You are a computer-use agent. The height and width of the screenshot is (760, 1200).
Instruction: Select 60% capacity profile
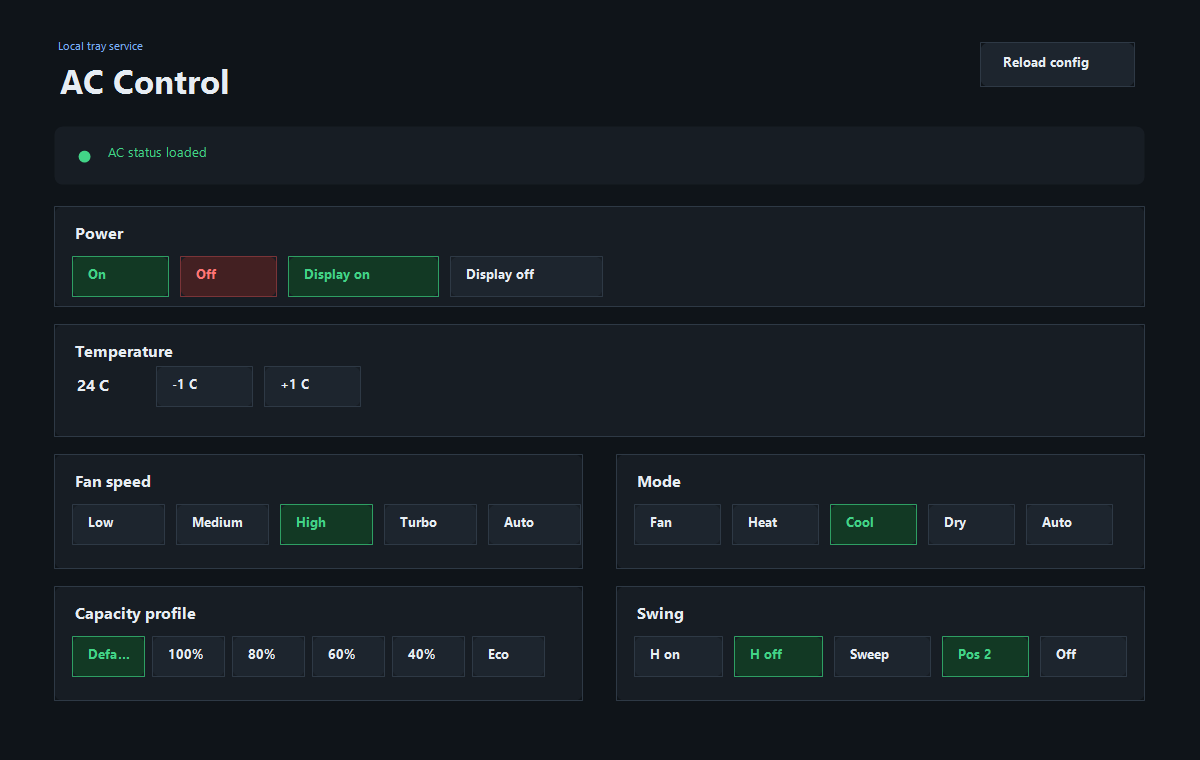coord(348,656)
